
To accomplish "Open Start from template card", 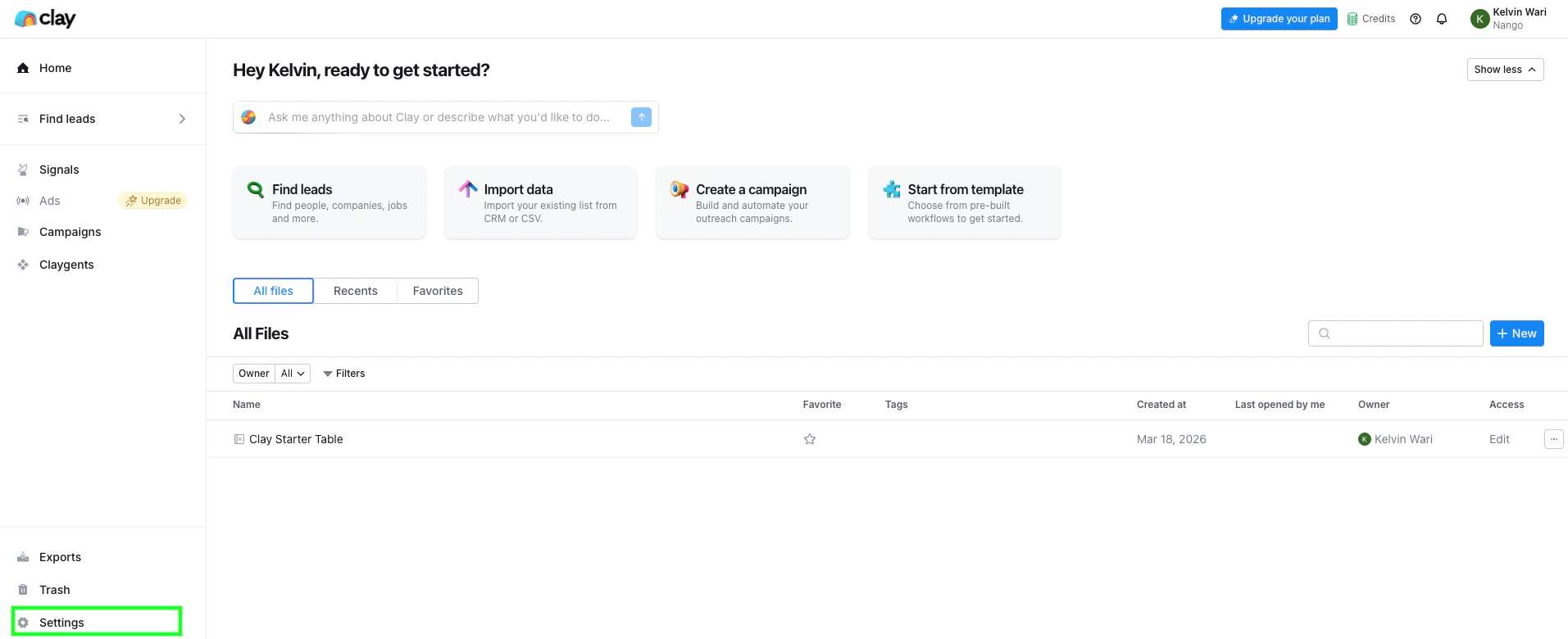I will click(x=965, y=203).
